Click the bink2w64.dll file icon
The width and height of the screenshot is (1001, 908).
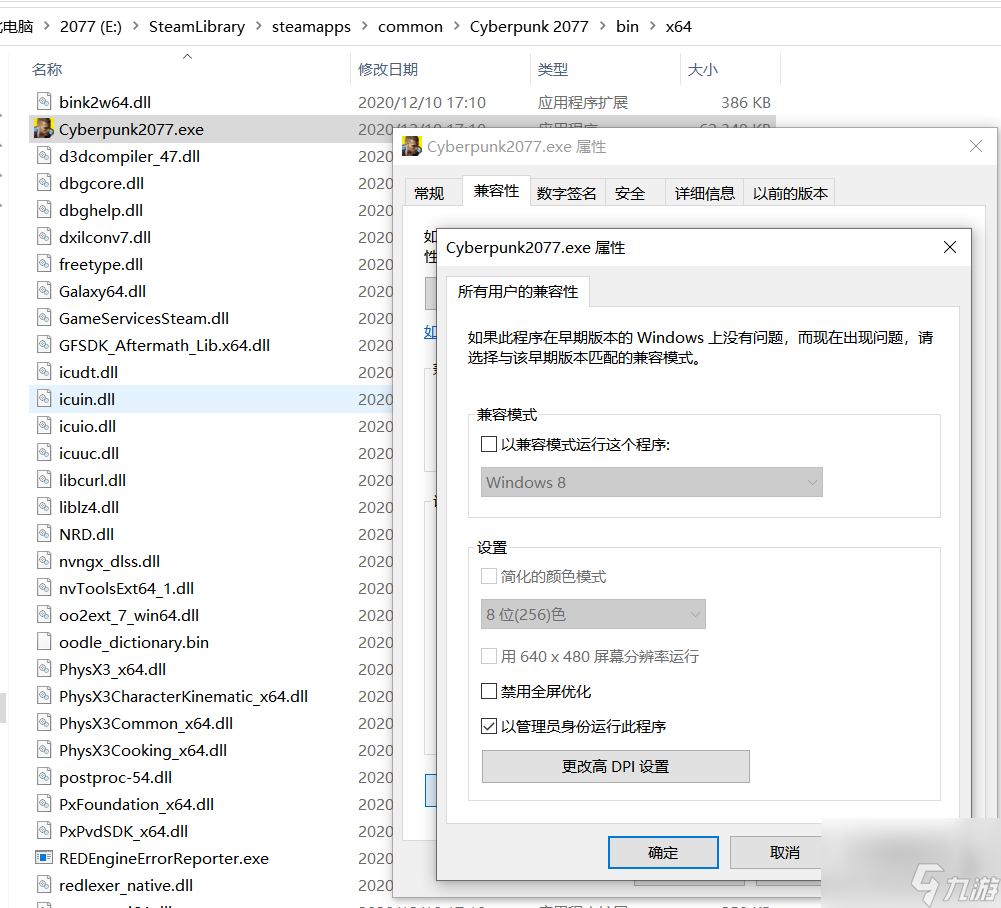click(x=44, y=102)
